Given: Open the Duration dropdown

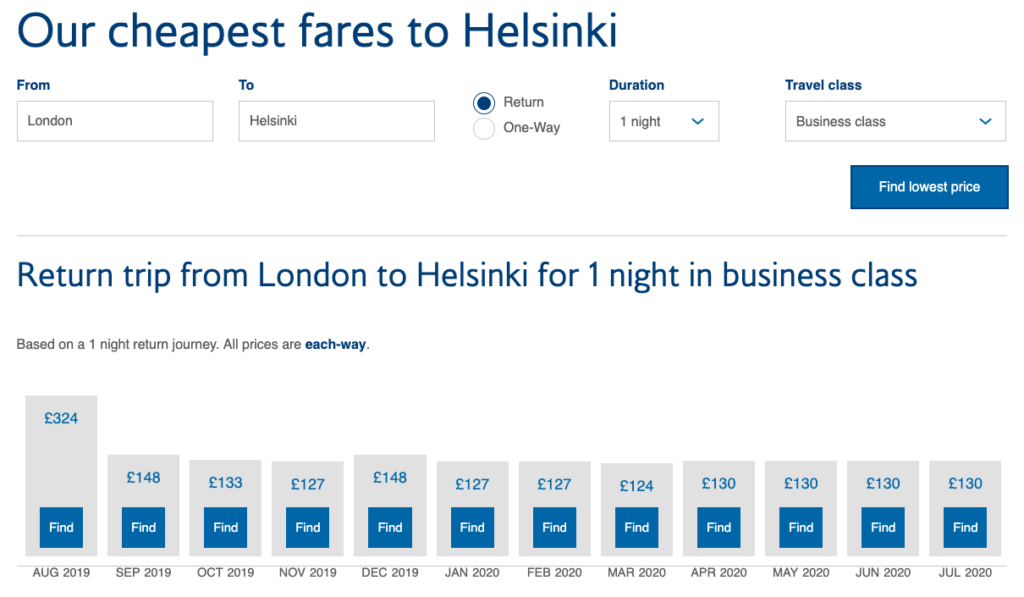Looking at the screenshot, I should point(663,121).
